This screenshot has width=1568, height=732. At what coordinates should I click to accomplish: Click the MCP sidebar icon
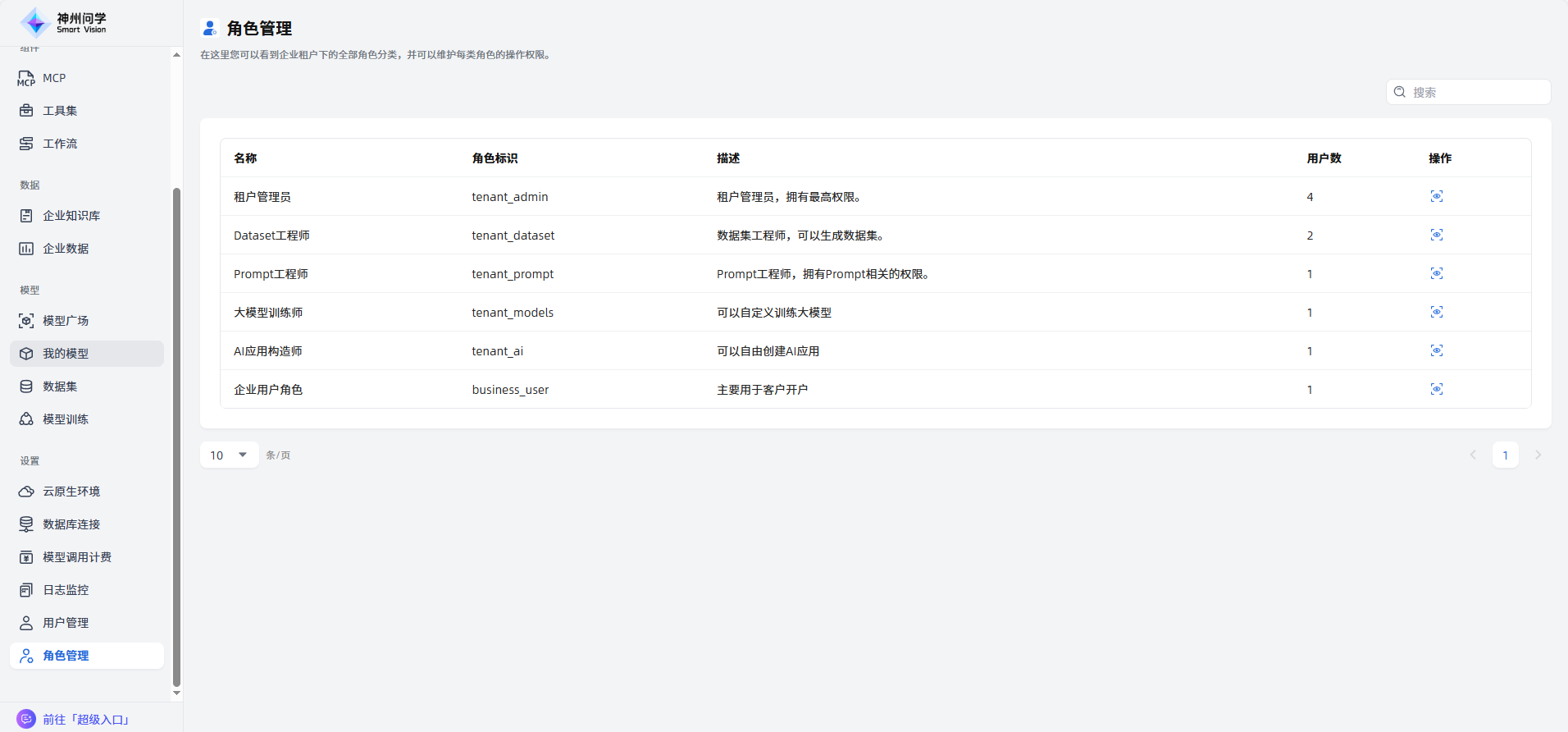pyautogui.click(x=26, y=78)
